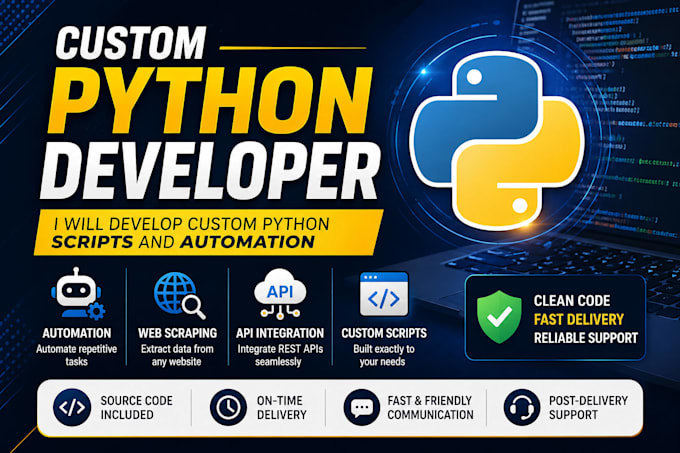Viewport: 680px width, 453px height.
Task: Click the DEVELOPER heading text
Action: tap(210, 170)
